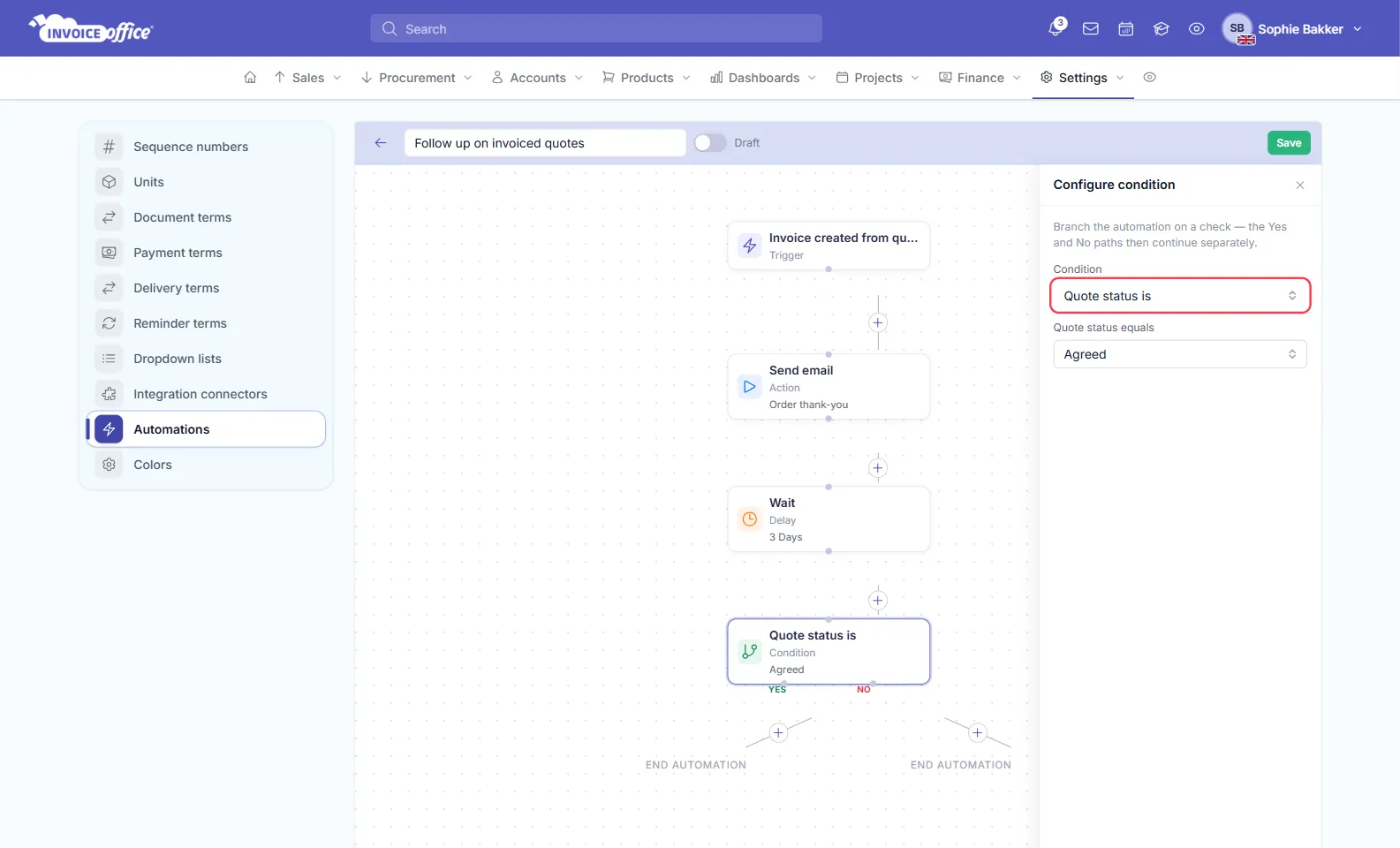The image size is (1400, 848).
Task: Open Sequence numbers settings
Action: tap(206, 147)
